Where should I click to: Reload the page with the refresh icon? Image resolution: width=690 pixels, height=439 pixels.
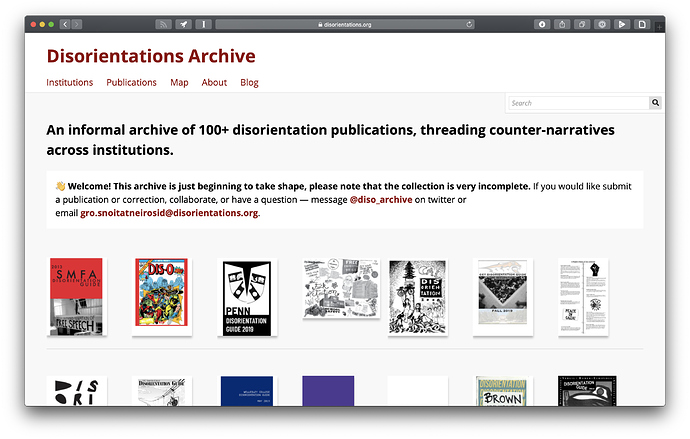(470, 24)
